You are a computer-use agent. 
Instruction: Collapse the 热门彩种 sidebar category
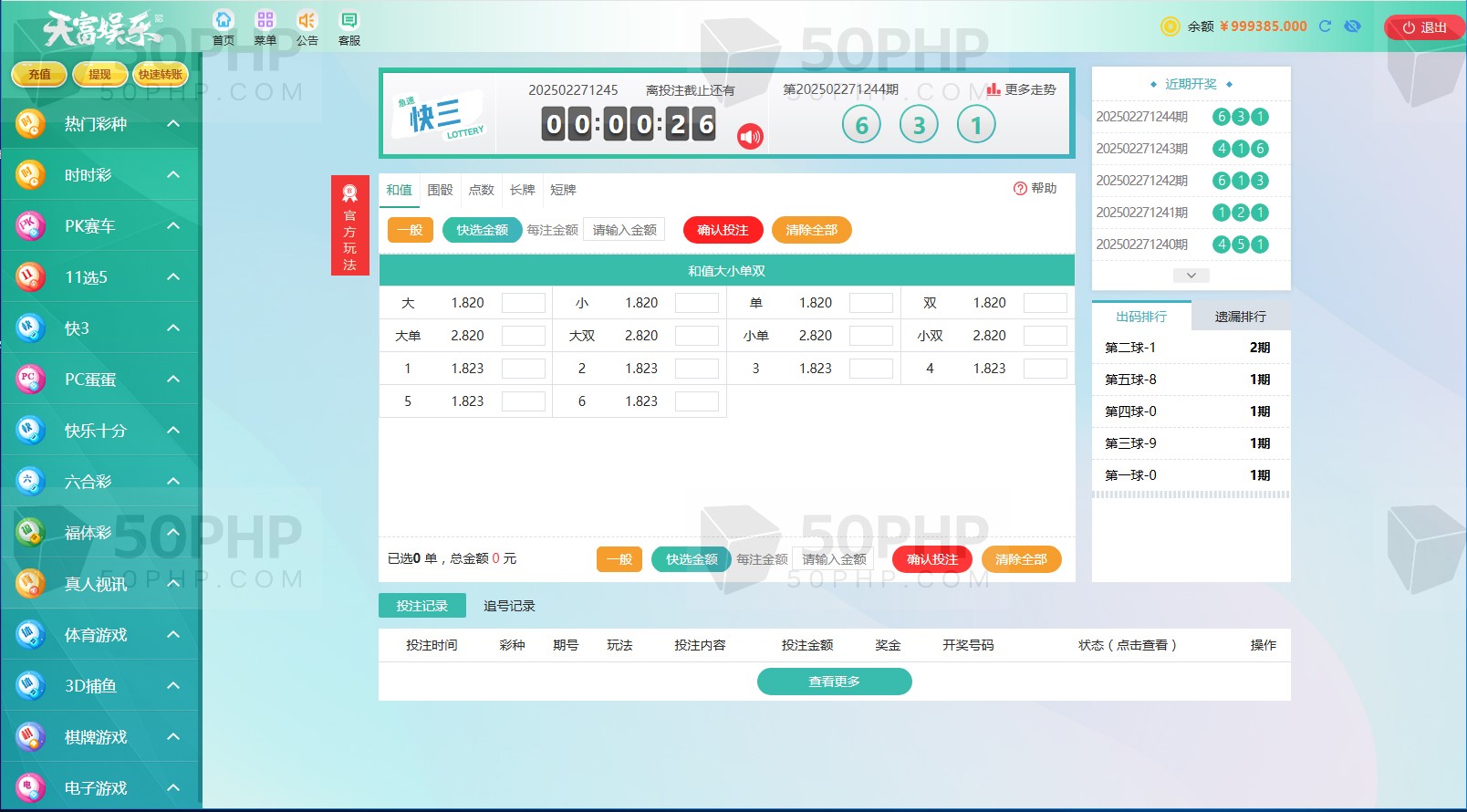pyautogui.click(x=173, y=124)
